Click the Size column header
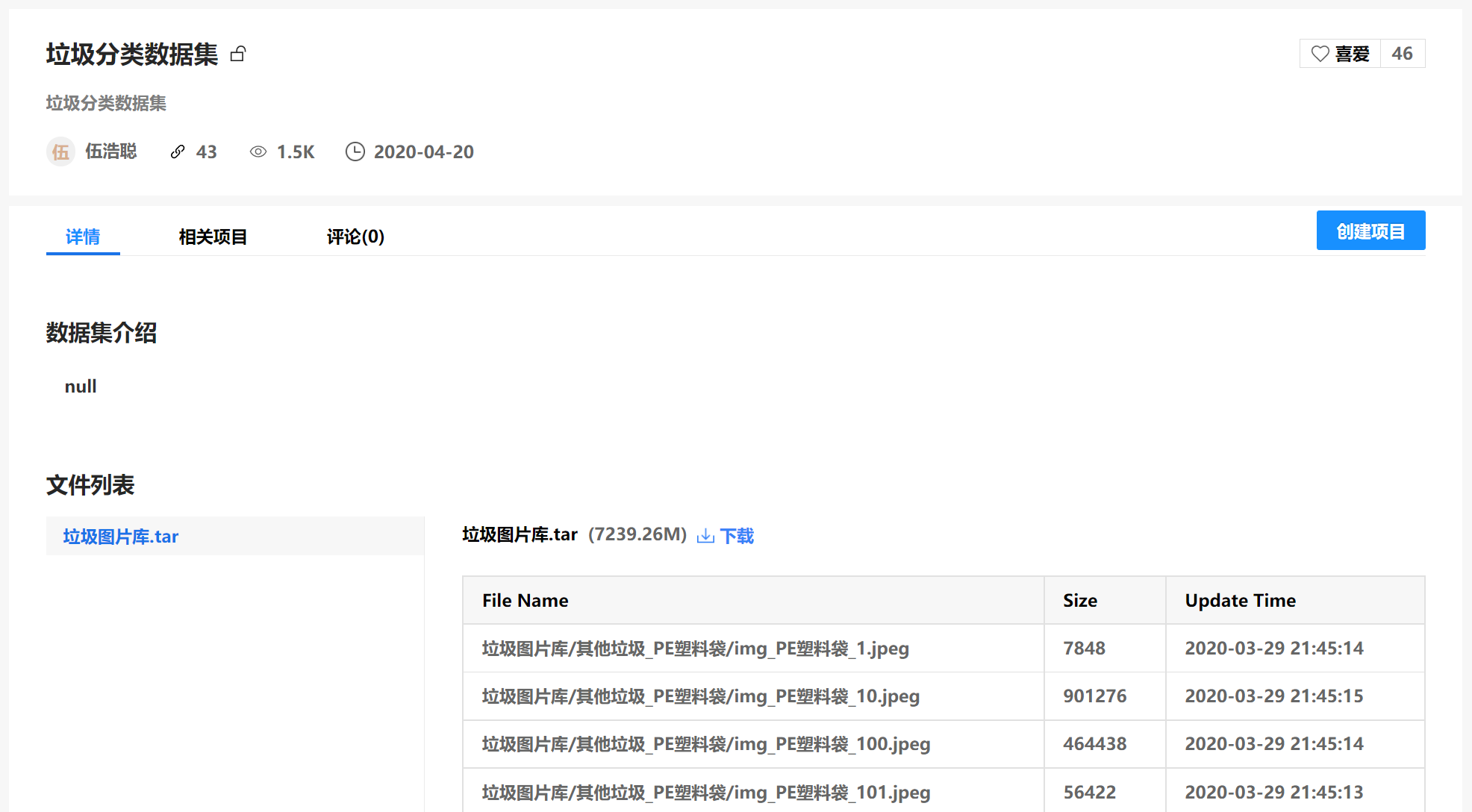 1079,601
